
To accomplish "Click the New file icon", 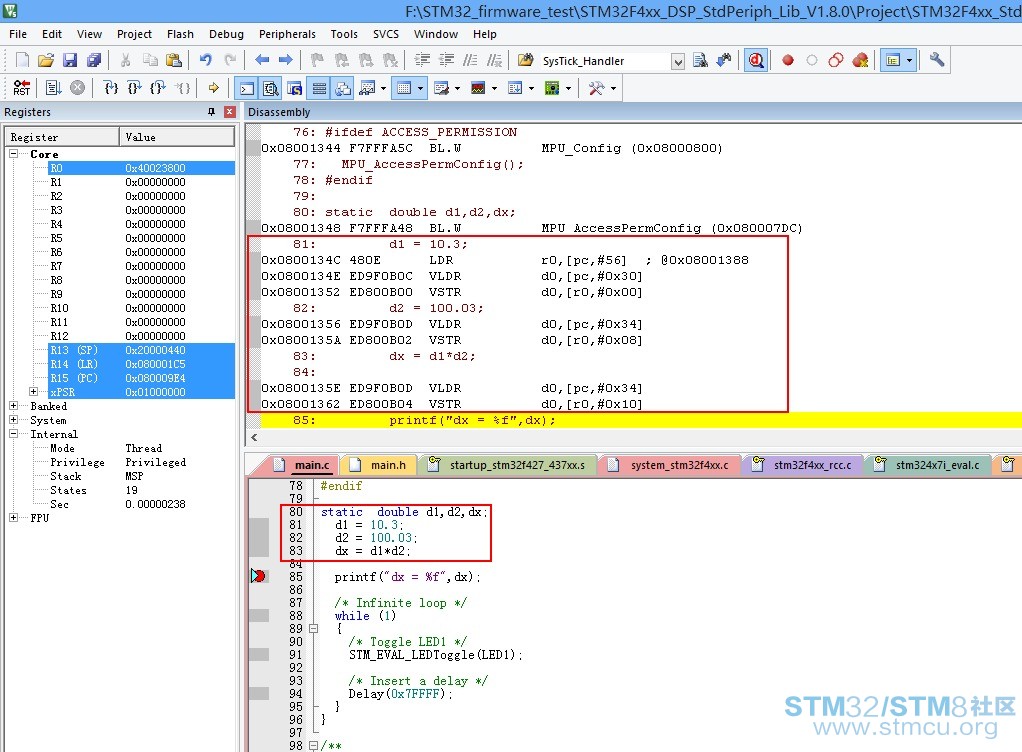I will (x=22, y=61).
